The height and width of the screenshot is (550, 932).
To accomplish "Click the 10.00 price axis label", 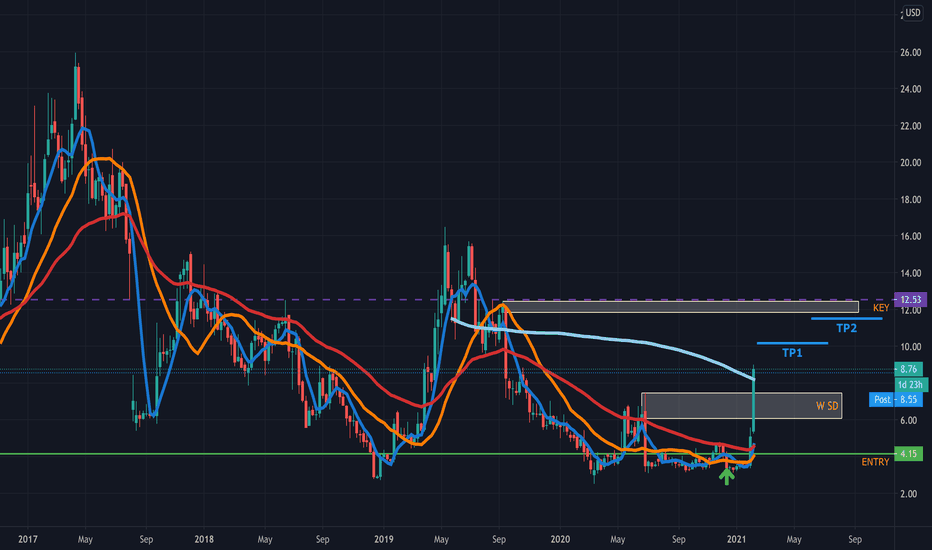I will pos(911,347).
